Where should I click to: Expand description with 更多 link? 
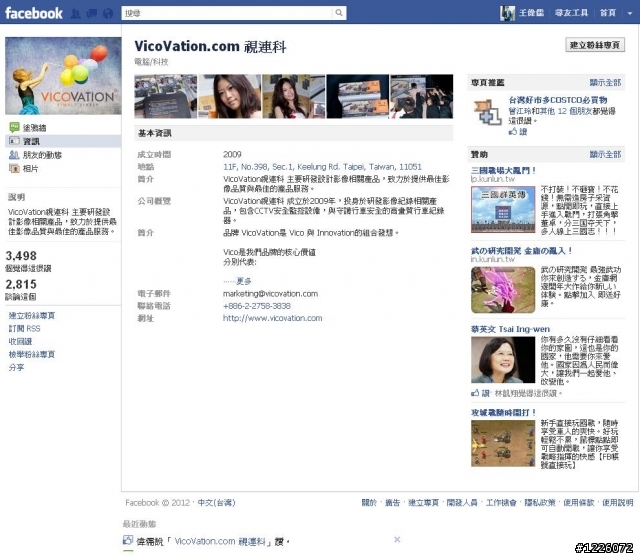tap(244, 281)
